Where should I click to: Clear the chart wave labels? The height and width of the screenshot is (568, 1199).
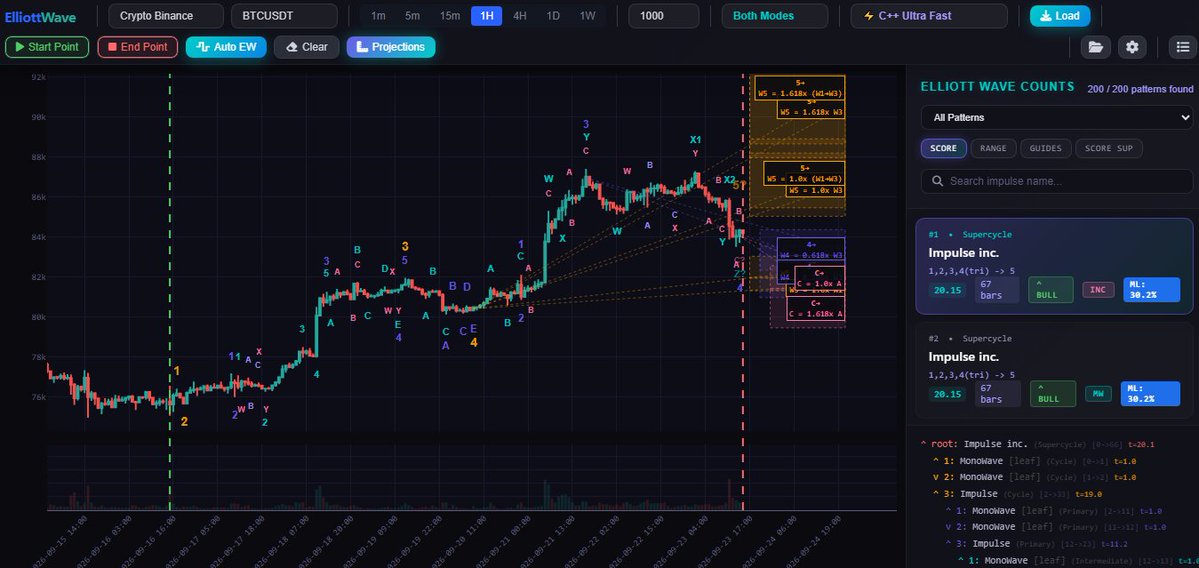point(307,47)
